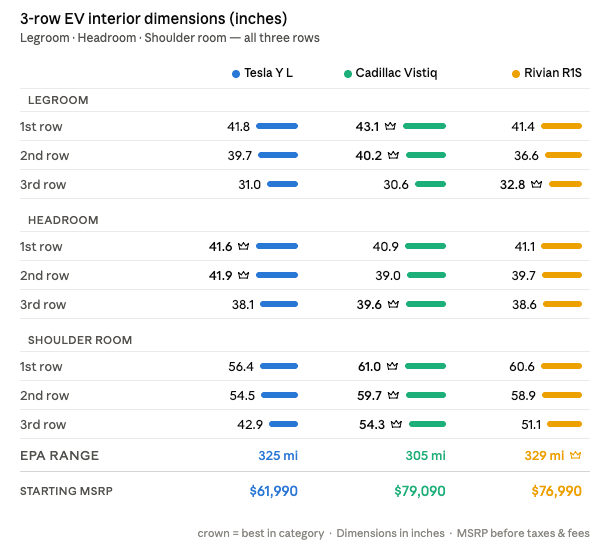Click the "MSRP before taxes & fees" footnote

point(523,533)
